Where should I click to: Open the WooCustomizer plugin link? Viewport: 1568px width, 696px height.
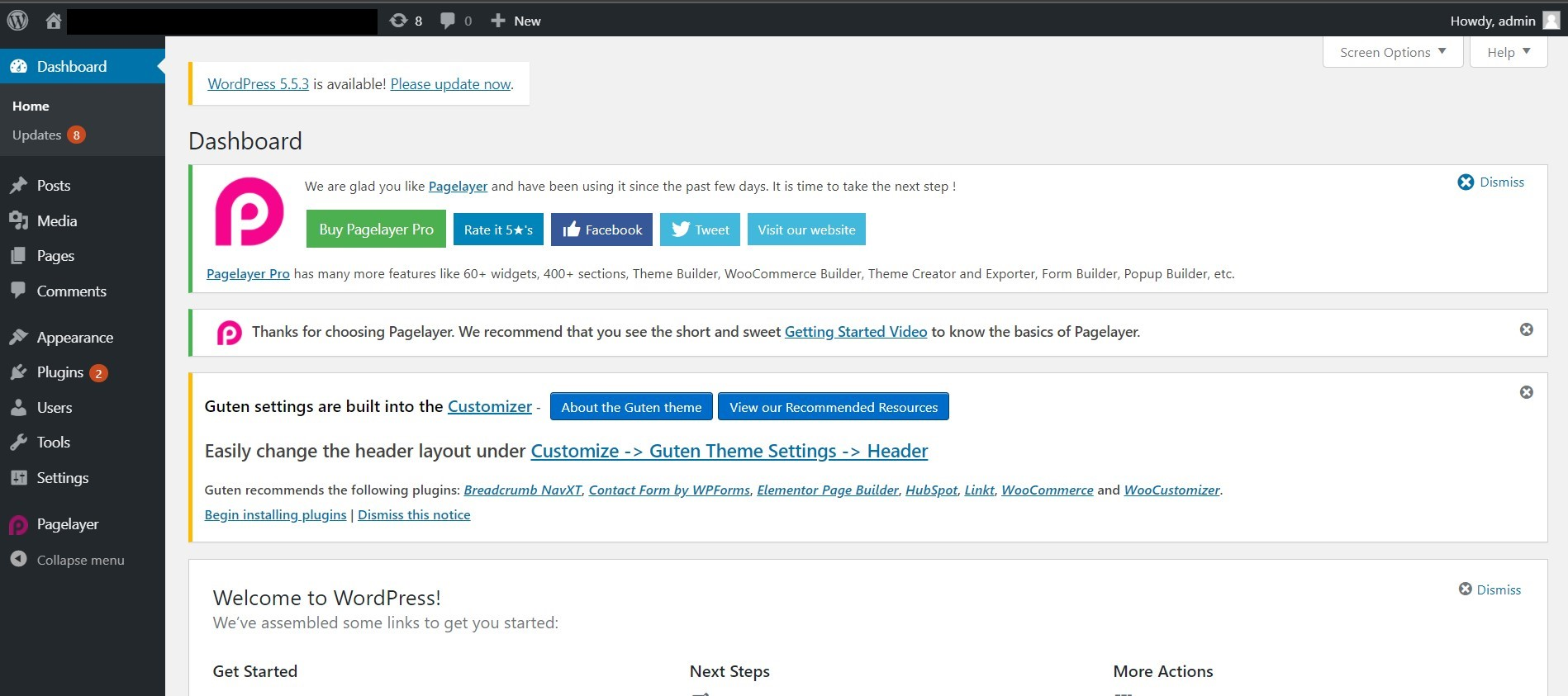click(1171, 490)
